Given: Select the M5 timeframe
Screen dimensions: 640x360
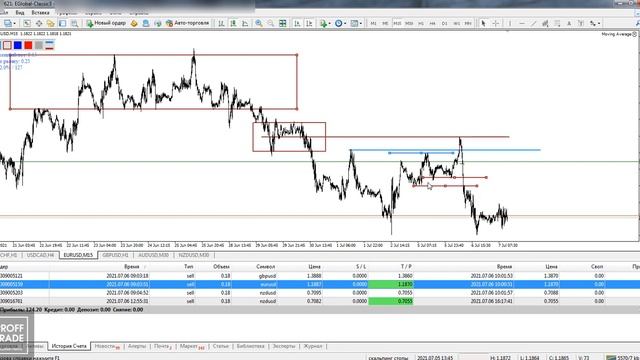Looking at the screenshot, I should (x=385, y=23).
